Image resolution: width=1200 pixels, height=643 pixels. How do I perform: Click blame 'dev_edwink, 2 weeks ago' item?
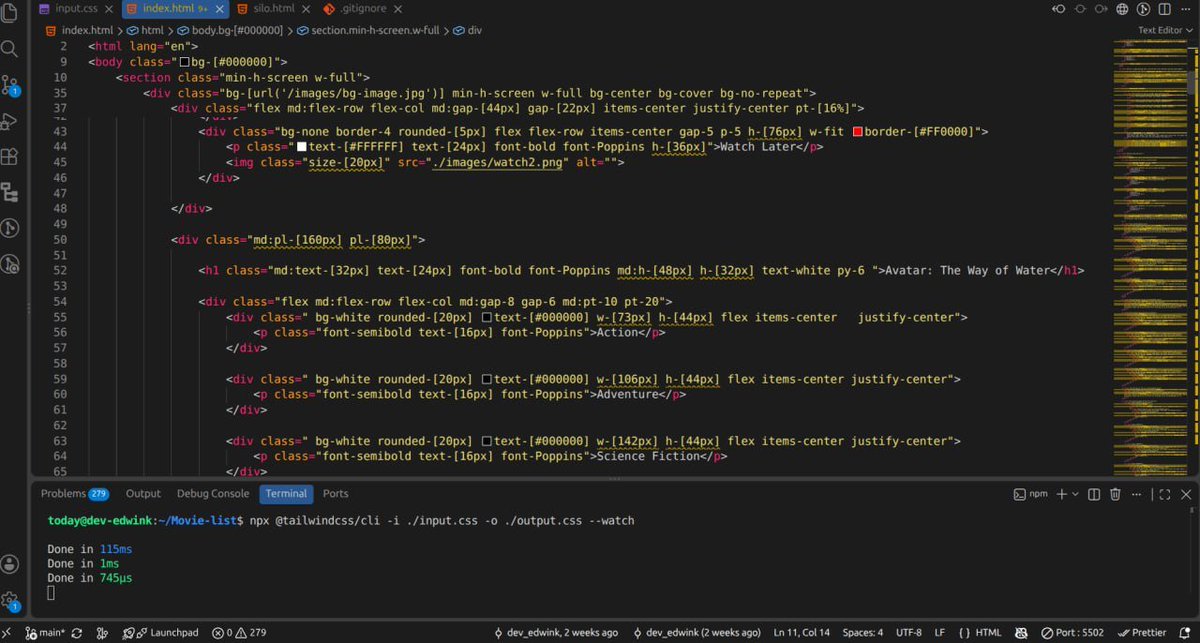click(x=556, y=633)
